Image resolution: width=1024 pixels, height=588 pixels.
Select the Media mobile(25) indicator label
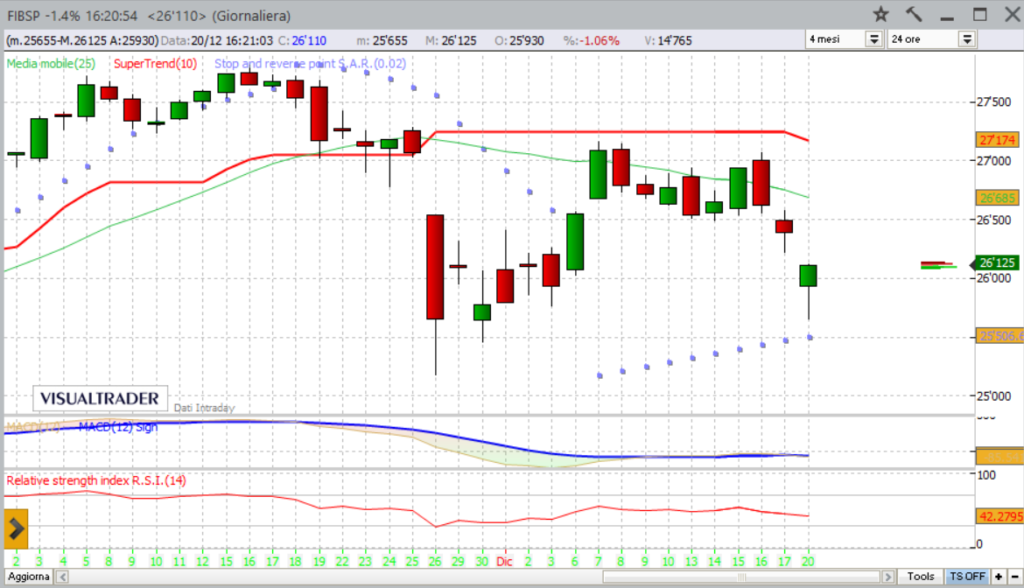point(51,63)
